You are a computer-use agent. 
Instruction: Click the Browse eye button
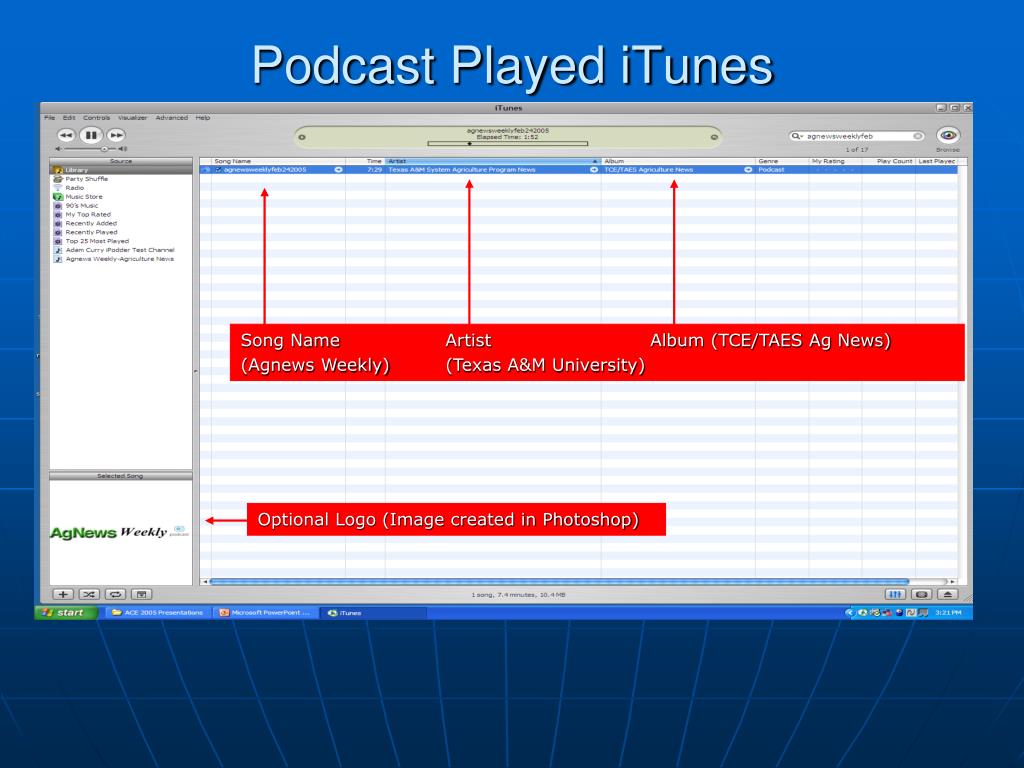point(948,136)
